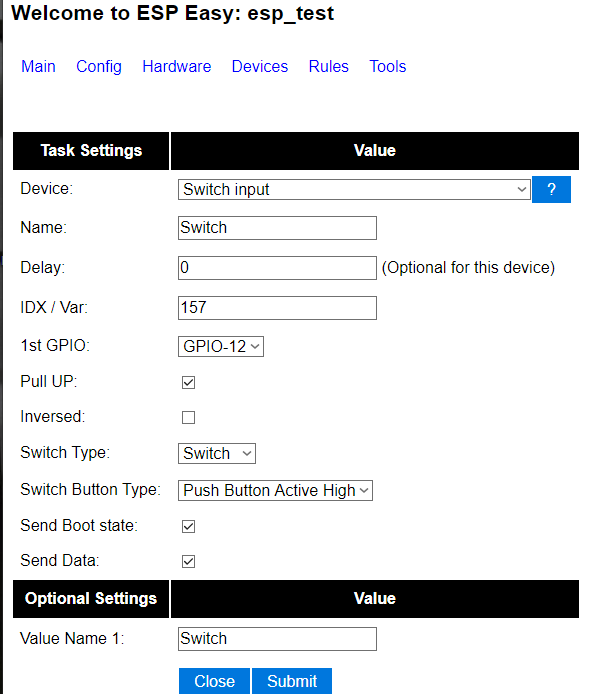Click the '(Optional for this device)' note

point(468,268)
